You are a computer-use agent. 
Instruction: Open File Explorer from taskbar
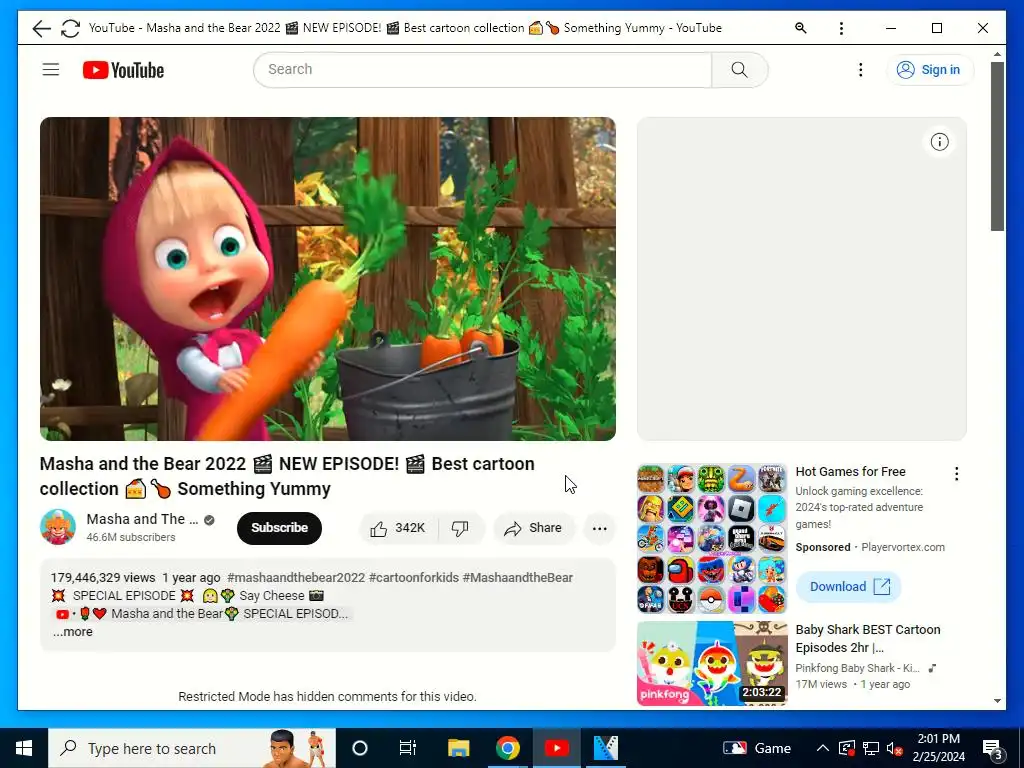coord(458,748)
